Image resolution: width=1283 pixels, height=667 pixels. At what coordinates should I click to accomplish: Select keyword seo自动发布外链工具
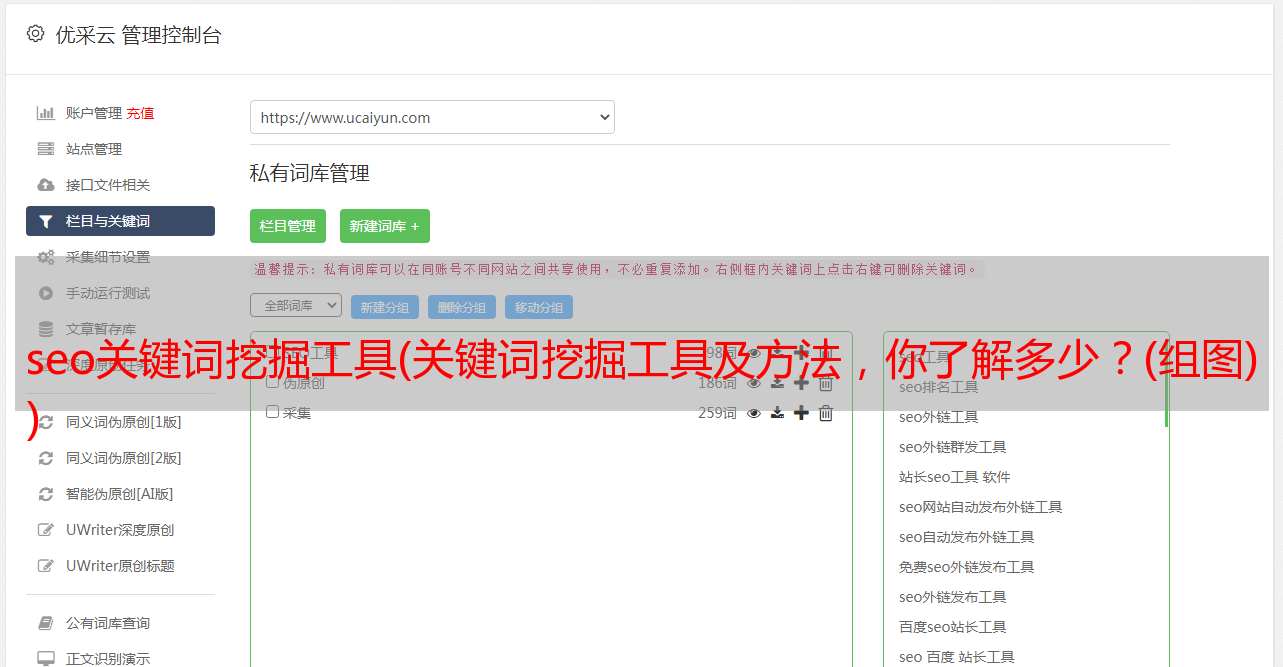point(967,537)
